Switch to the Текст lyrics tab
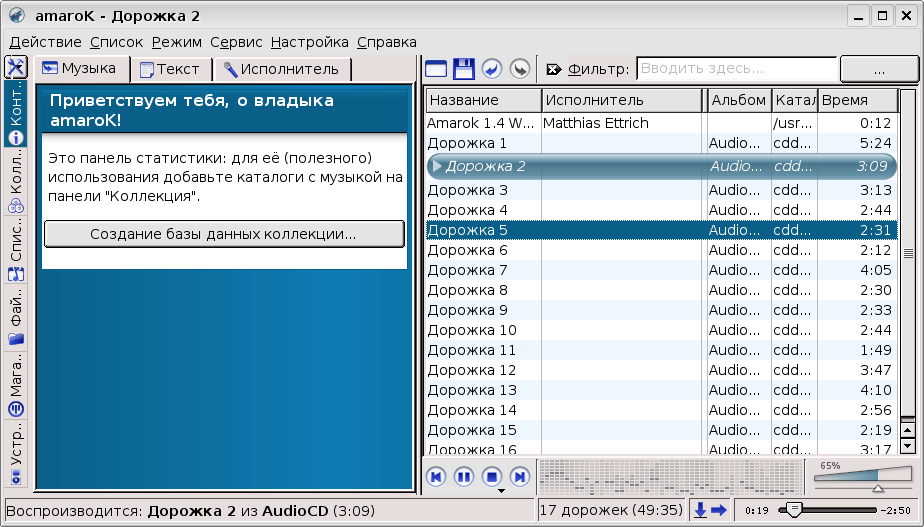Image resolution: width=924 pixels, height=527 pixels. coord(170,70)
